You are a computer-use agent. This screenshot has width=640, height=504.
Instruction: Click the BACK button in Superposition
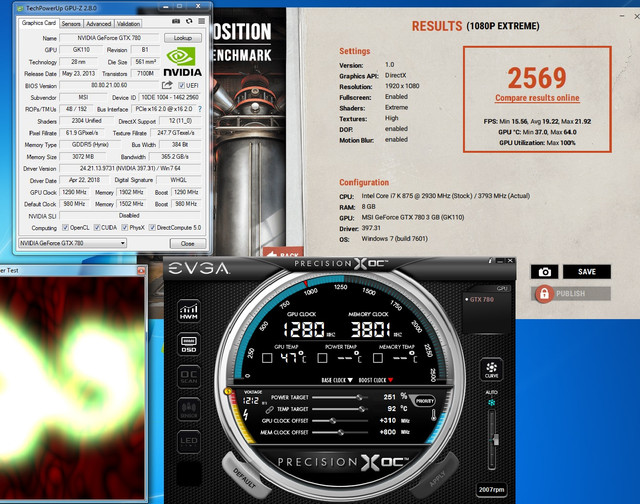click(x=283, y=252)
